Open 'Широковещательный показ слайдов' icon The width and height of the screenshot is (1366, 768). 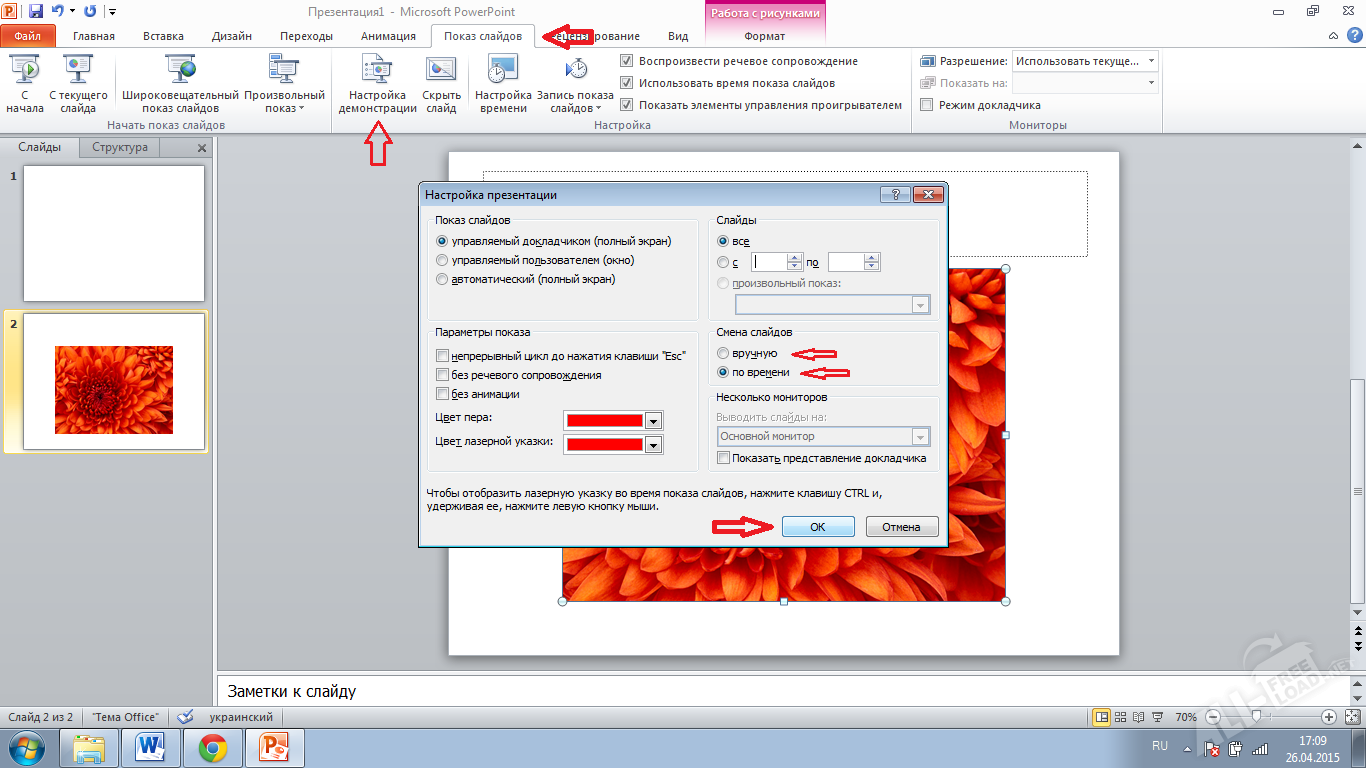pos(180,70)
